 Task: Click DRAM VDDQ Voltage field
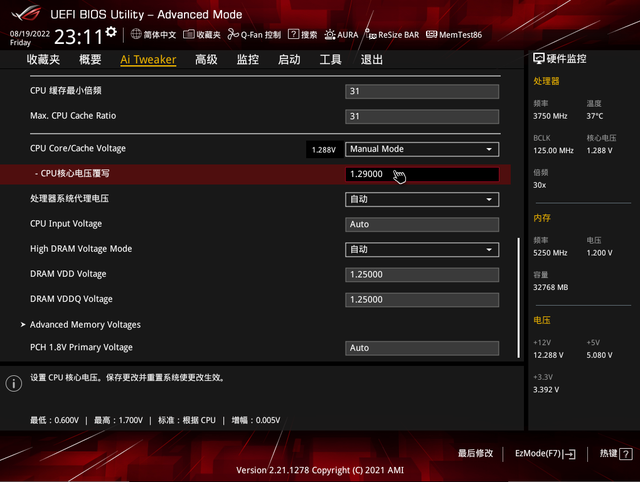(x=422, y=300)
